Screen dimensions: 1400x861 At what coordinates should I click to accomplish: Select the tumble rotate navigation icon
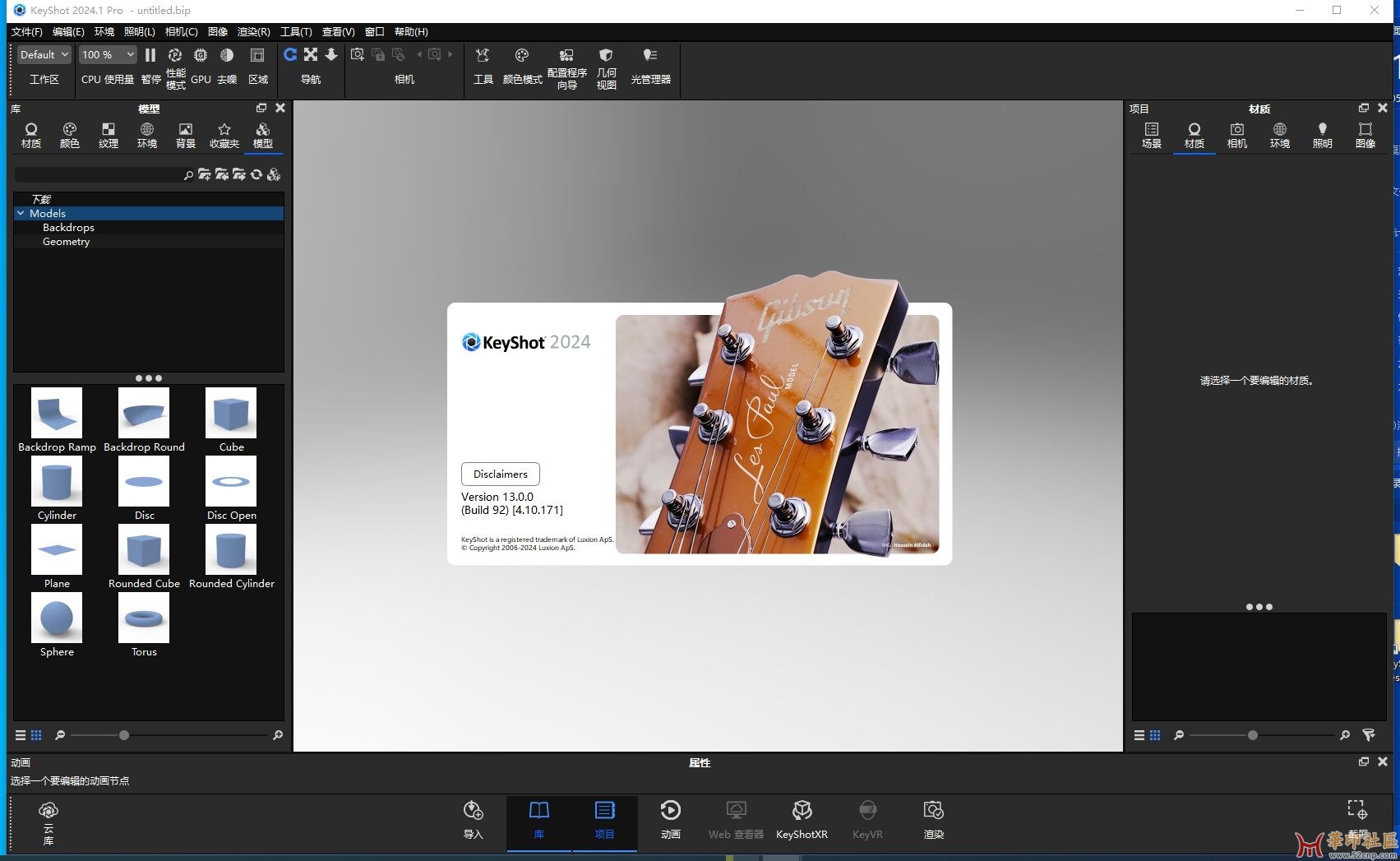290,54
